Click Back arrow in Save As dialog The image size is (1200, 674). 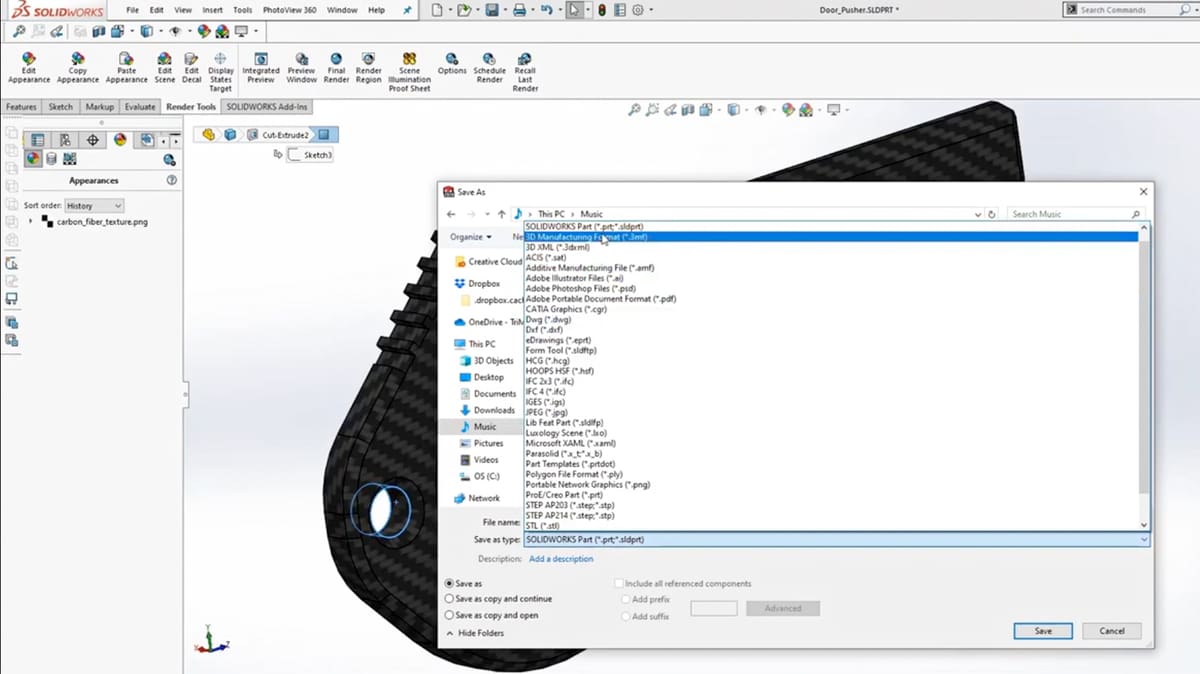(x=451, y=214)
